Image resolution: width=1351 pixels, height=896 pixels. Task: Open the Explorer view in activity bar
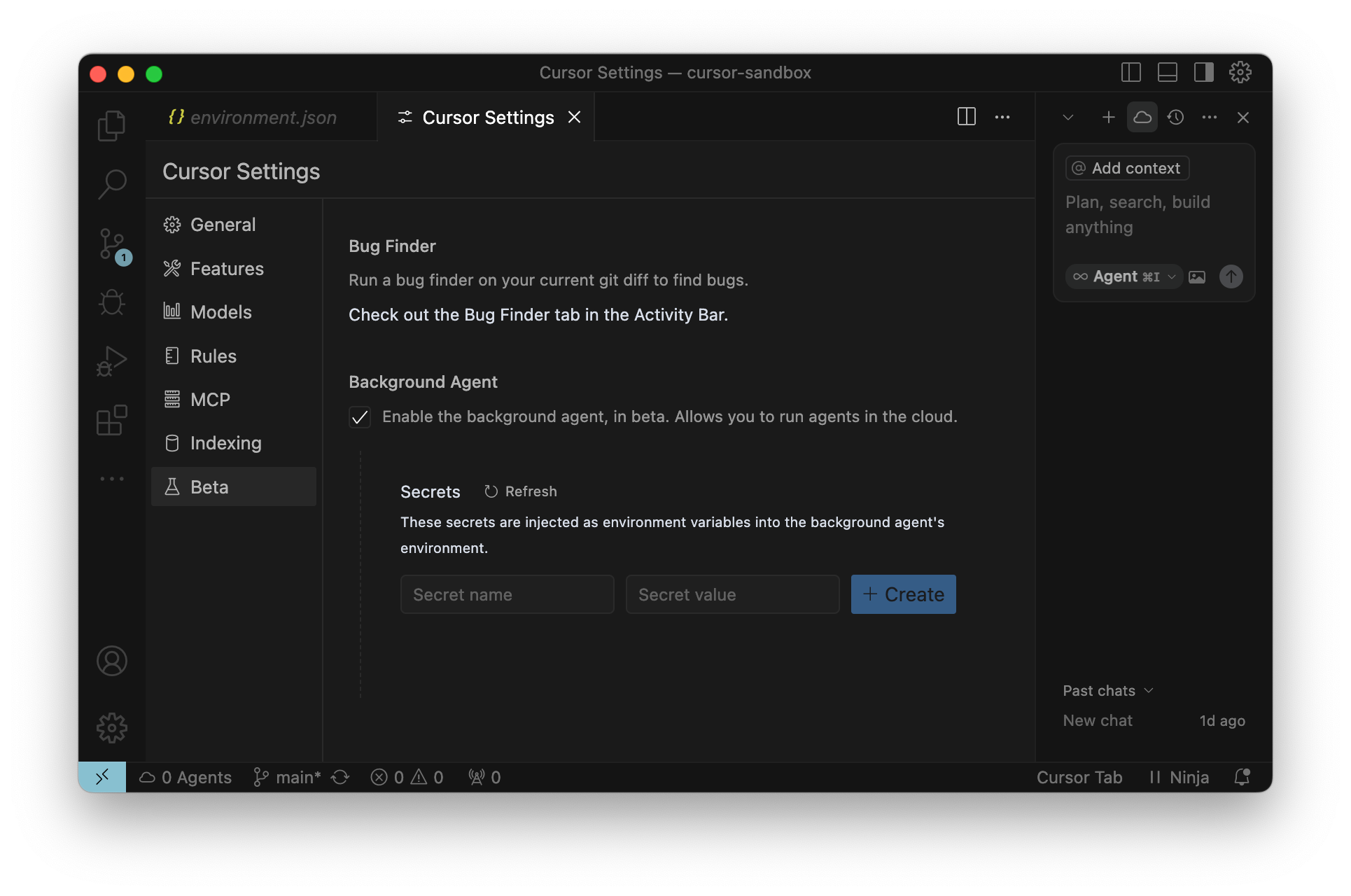pyautogui.click(x=111, y=126)
